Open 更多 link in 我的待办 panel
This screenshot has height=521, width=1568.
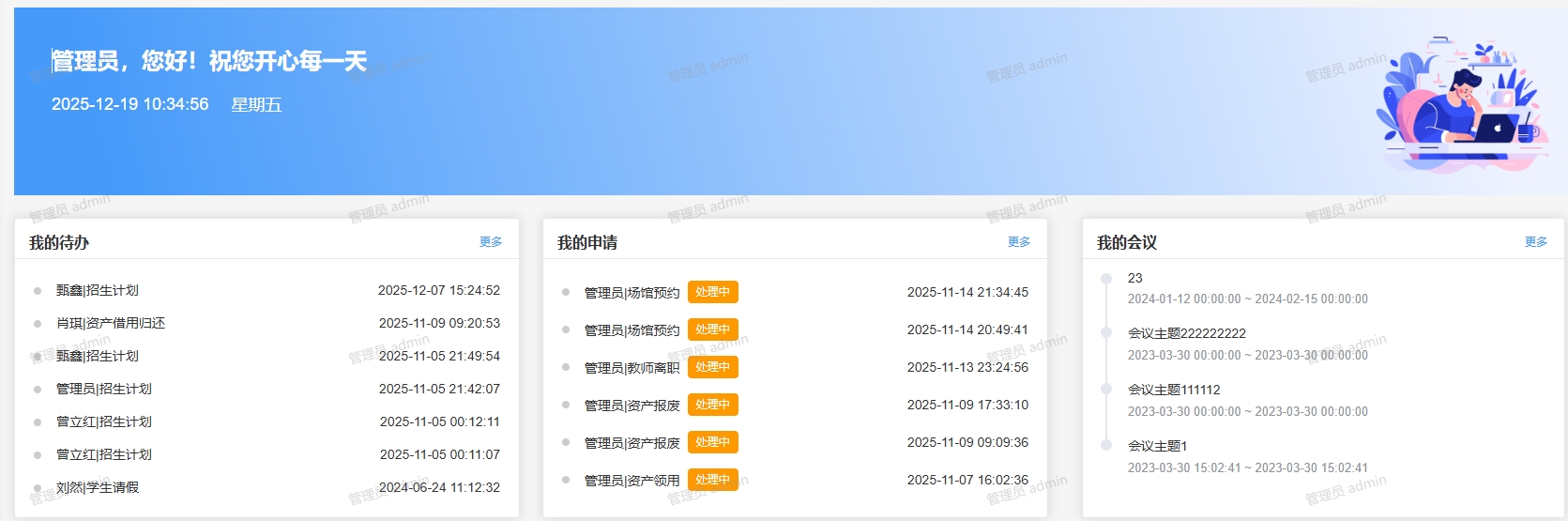click(x=490, y=242)
